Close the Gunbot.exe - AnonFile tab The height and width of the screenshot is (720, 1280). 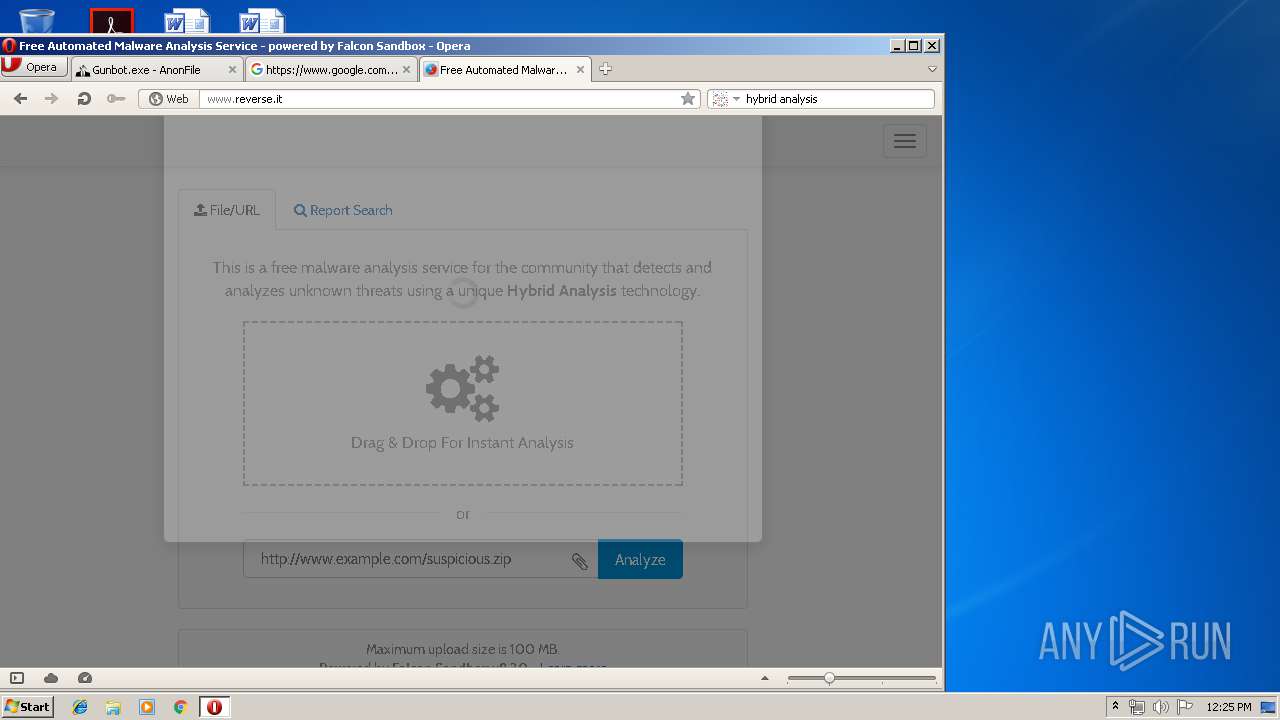[x=233, y=70]
